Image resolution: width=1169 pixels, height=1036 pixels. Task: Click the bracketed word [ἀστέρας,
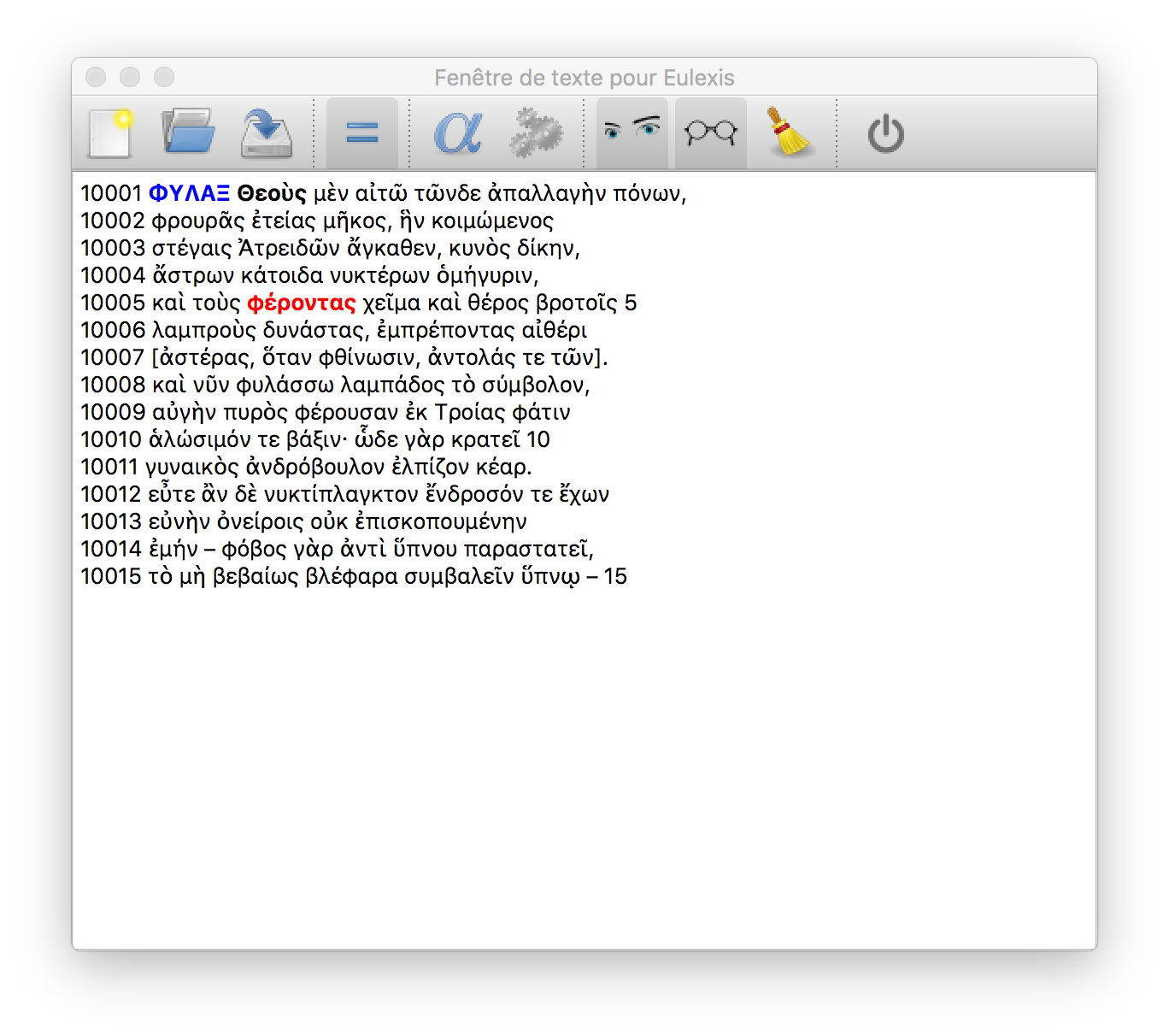pyautogui.click(x=202, y=357)
